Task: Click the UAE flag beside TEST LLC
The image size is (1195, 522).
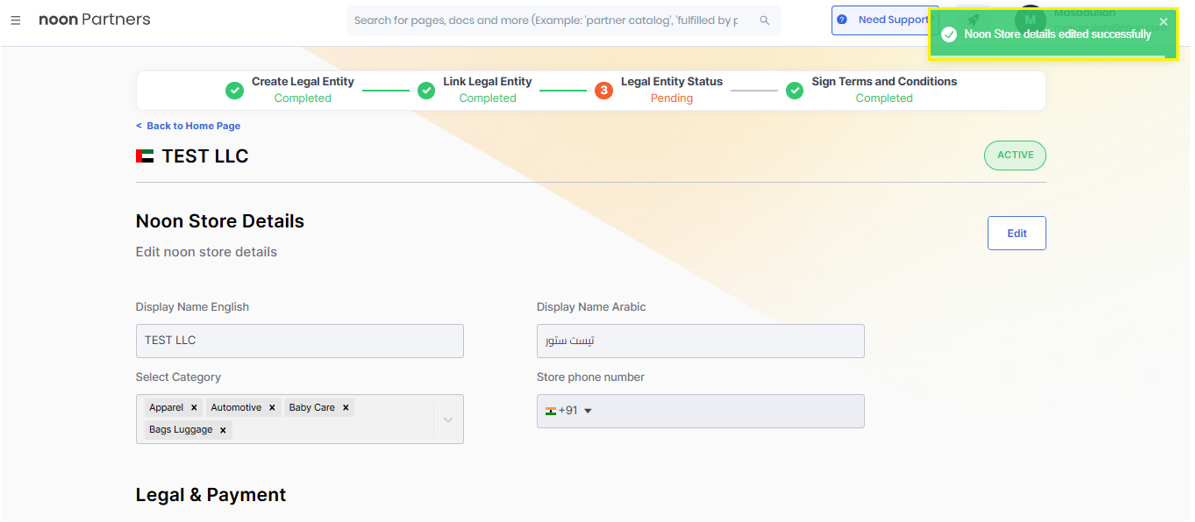Action: (145, 156)
